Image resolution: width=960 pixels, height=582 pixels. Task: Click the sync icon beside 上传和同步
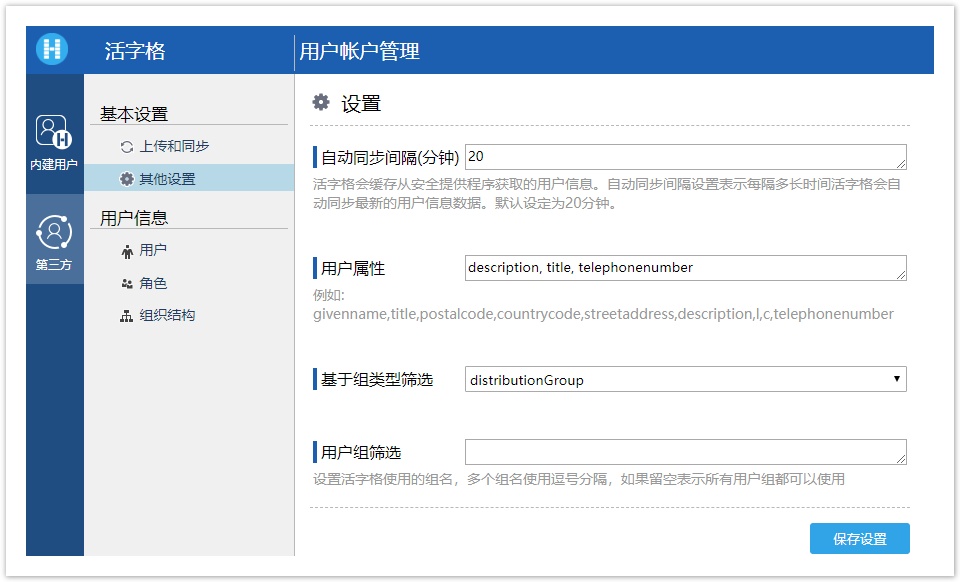click(127, 147)
